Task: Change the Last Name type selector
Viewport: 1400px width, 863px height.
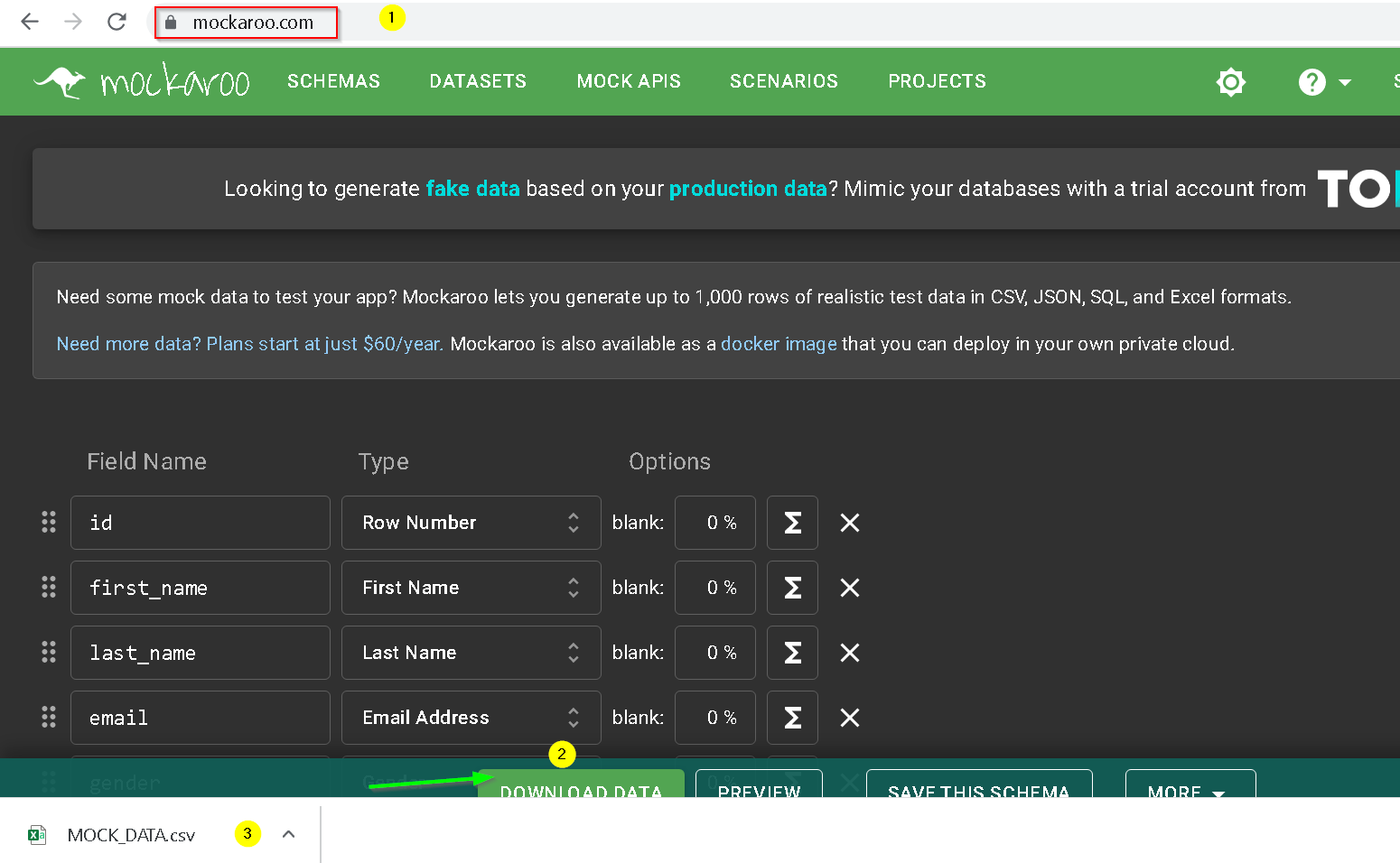Action: click(x=471, y=653)
